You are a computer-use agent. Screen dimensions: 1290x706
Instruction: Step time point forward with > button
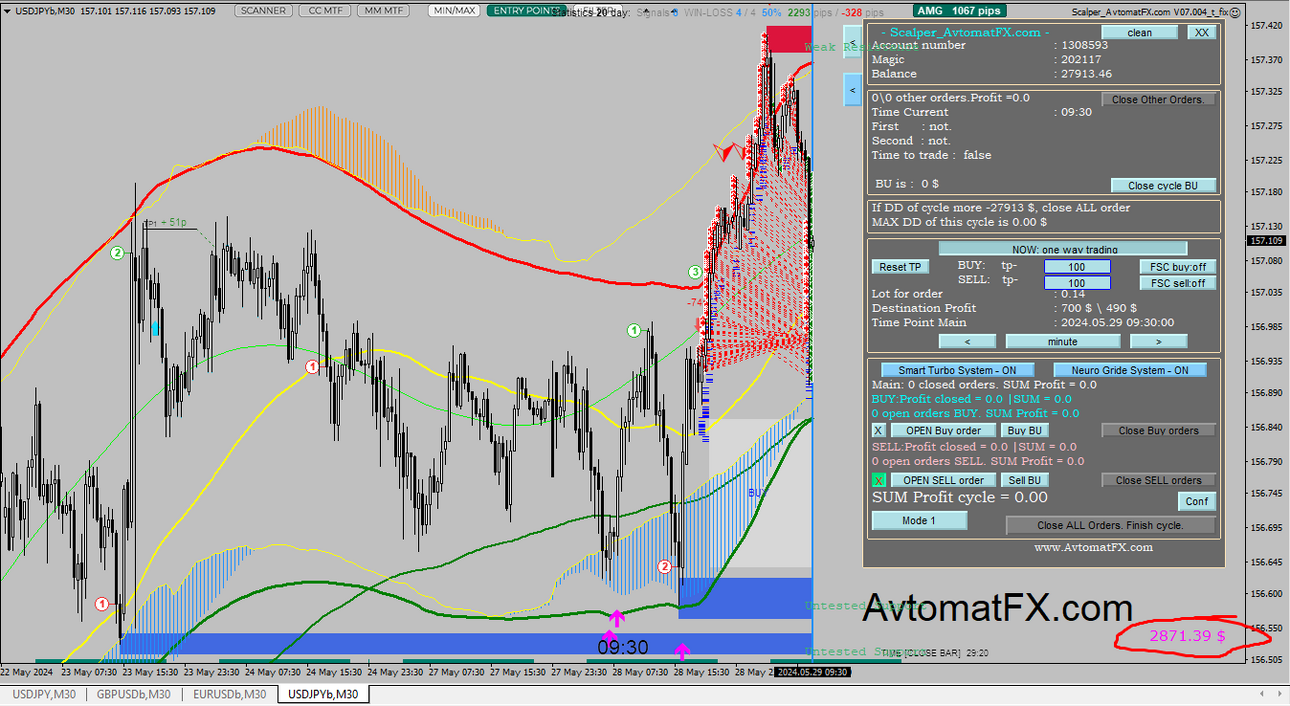pos(1158,341)
